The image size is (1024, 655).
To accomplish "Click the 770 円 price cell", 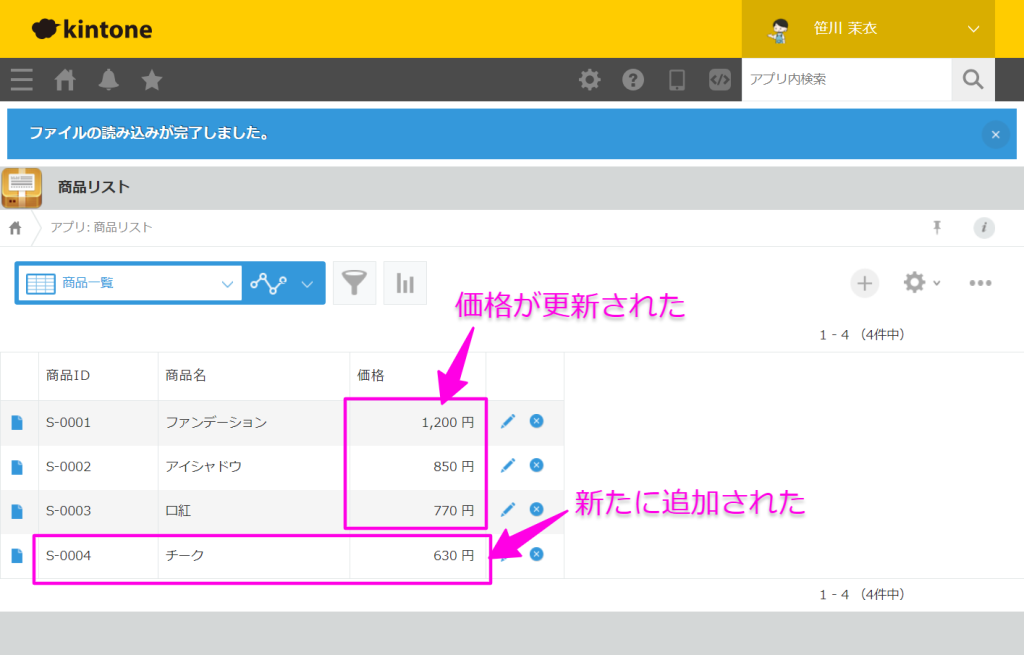I will [418, 511].
